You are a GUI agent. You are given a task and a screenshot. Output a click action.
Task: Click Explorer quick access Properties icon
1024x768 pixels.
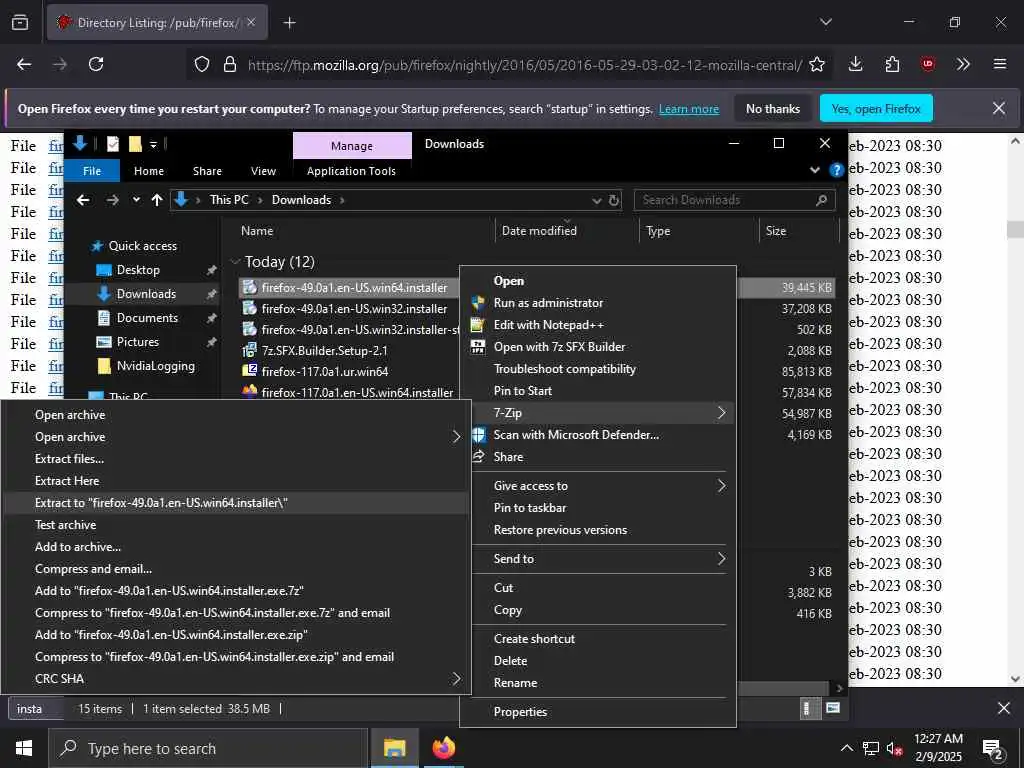(x=113, y=144)
